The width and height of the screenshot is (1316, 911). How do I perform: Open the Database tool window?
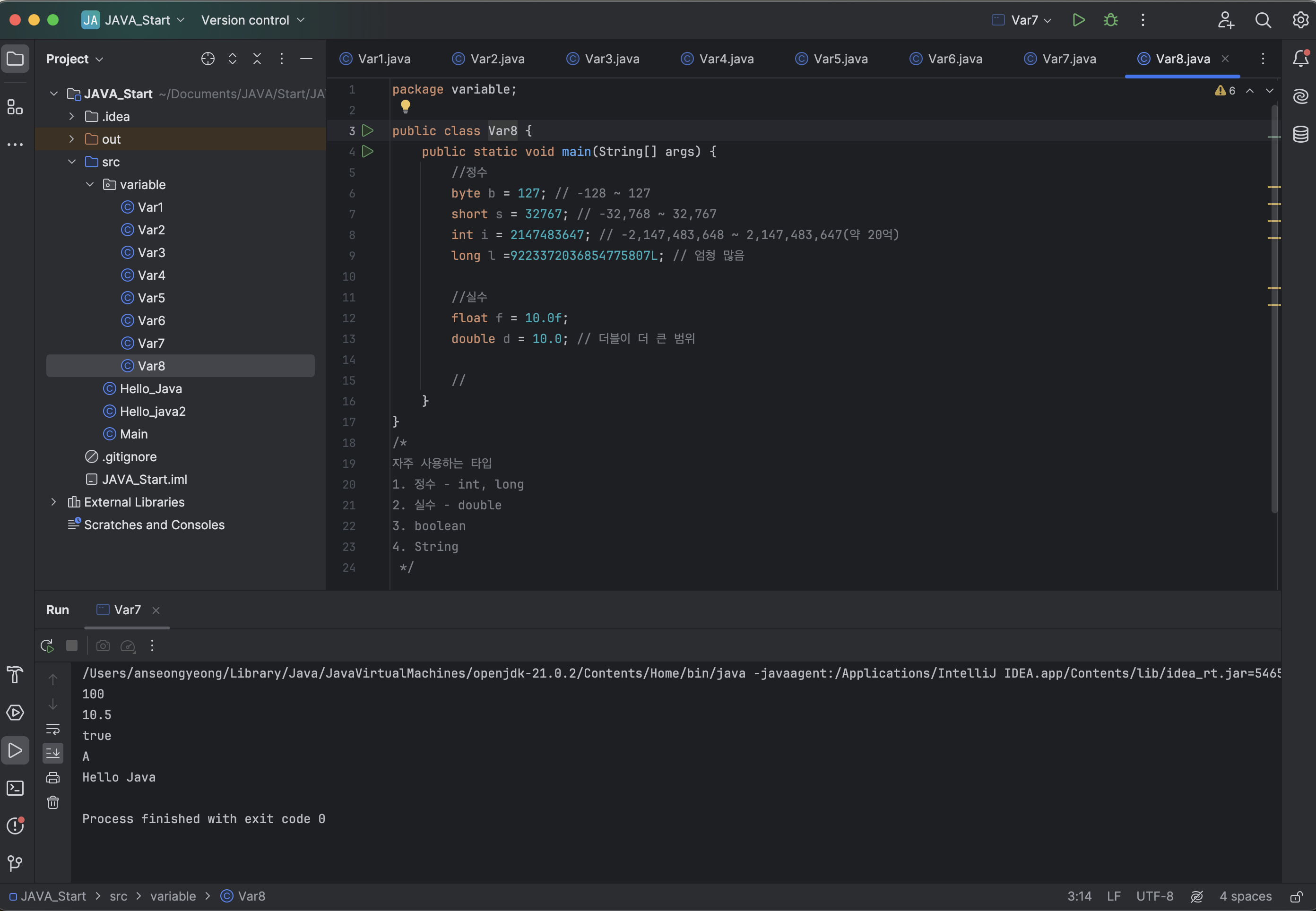tap(1300, 134)
